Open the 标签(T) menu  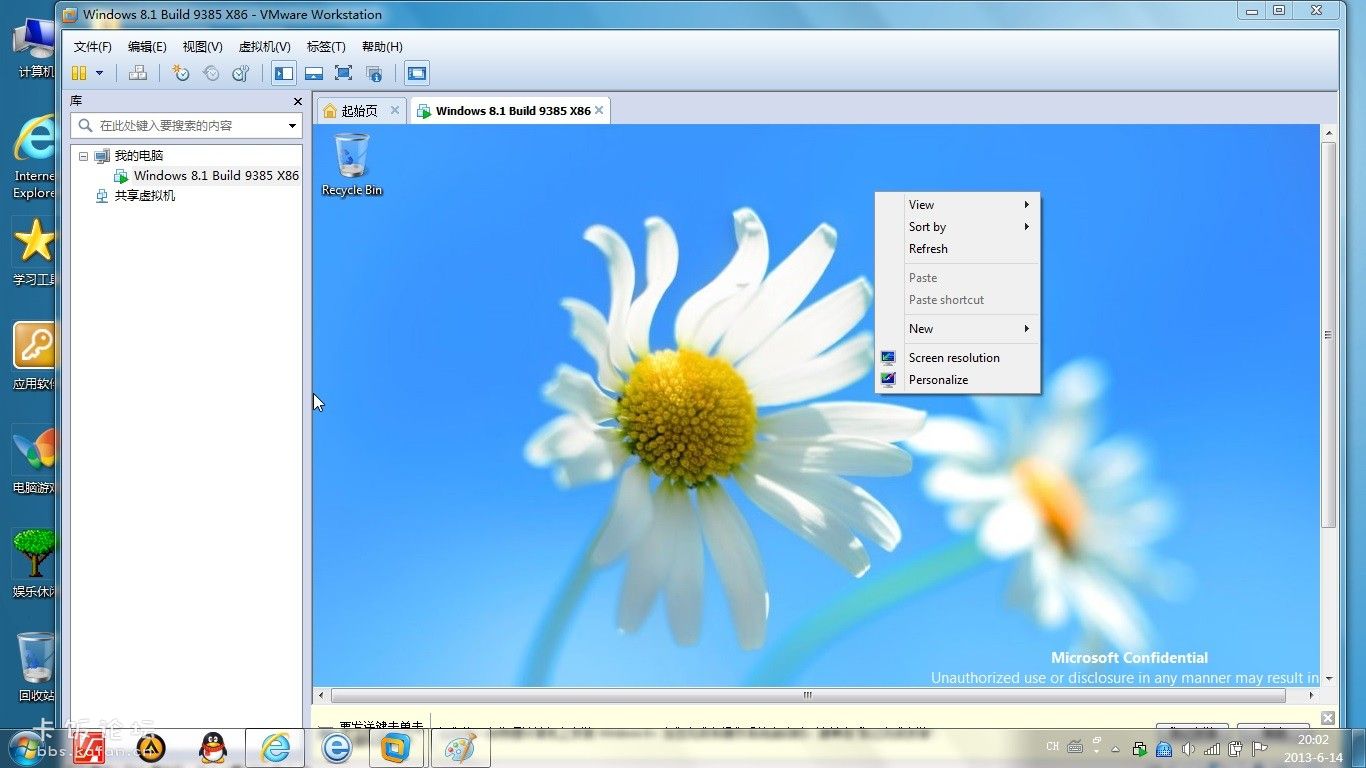(326, 47)
